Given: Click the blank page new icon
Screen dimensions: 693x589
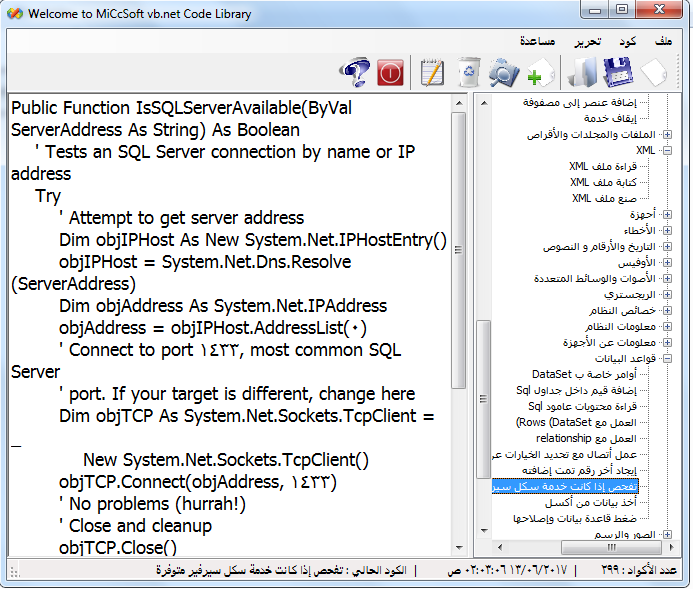Looking at the screenshot, I should (654, 73).
